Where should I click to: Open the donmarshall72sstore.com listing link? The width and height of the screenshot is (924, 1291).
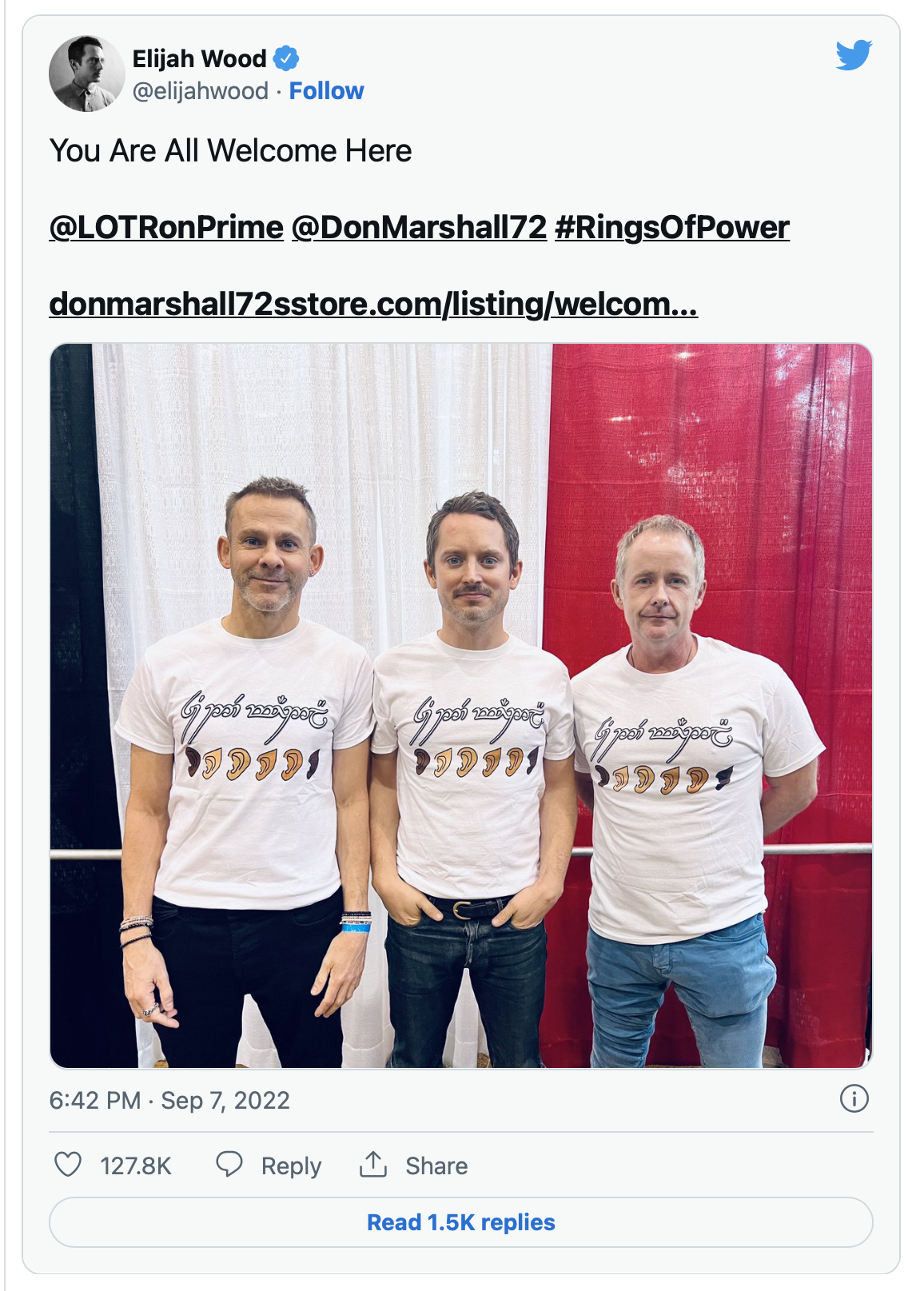coord(373,305)
